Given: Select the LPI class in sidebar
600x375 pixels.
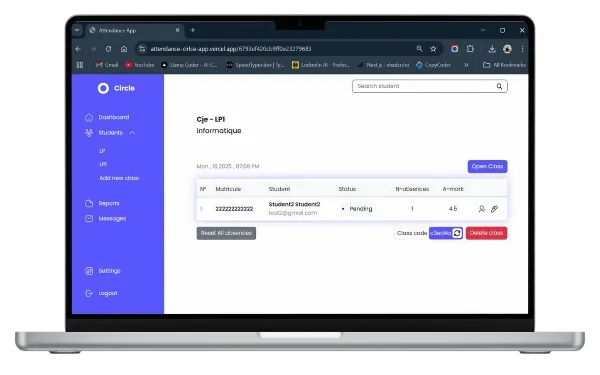Looking at the screenshot, I should 103,164.
